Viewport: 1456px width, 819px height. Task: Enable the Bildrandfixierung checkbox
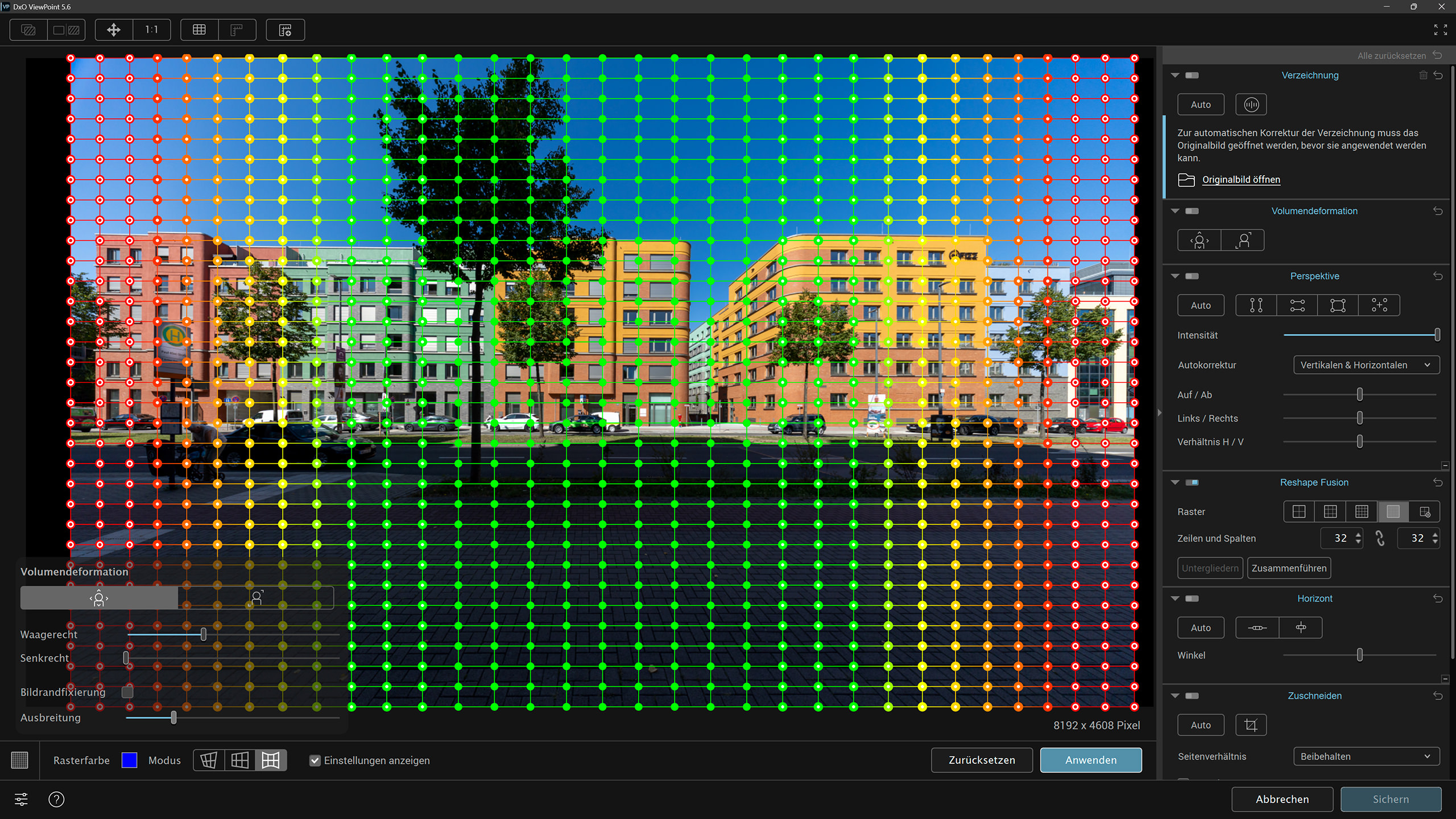(128, 692)
